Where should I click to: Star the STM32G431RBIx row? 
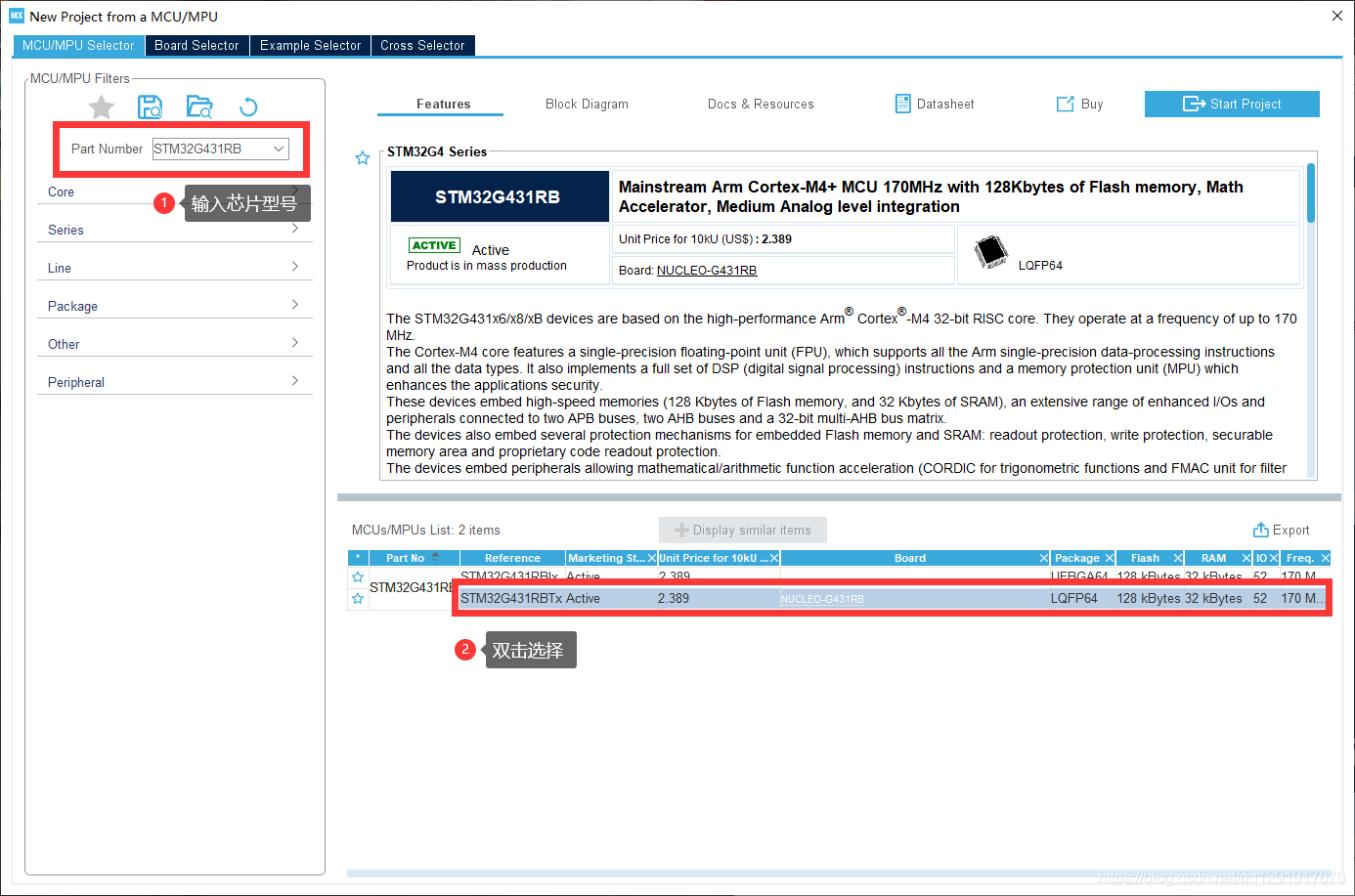point(358,577)
